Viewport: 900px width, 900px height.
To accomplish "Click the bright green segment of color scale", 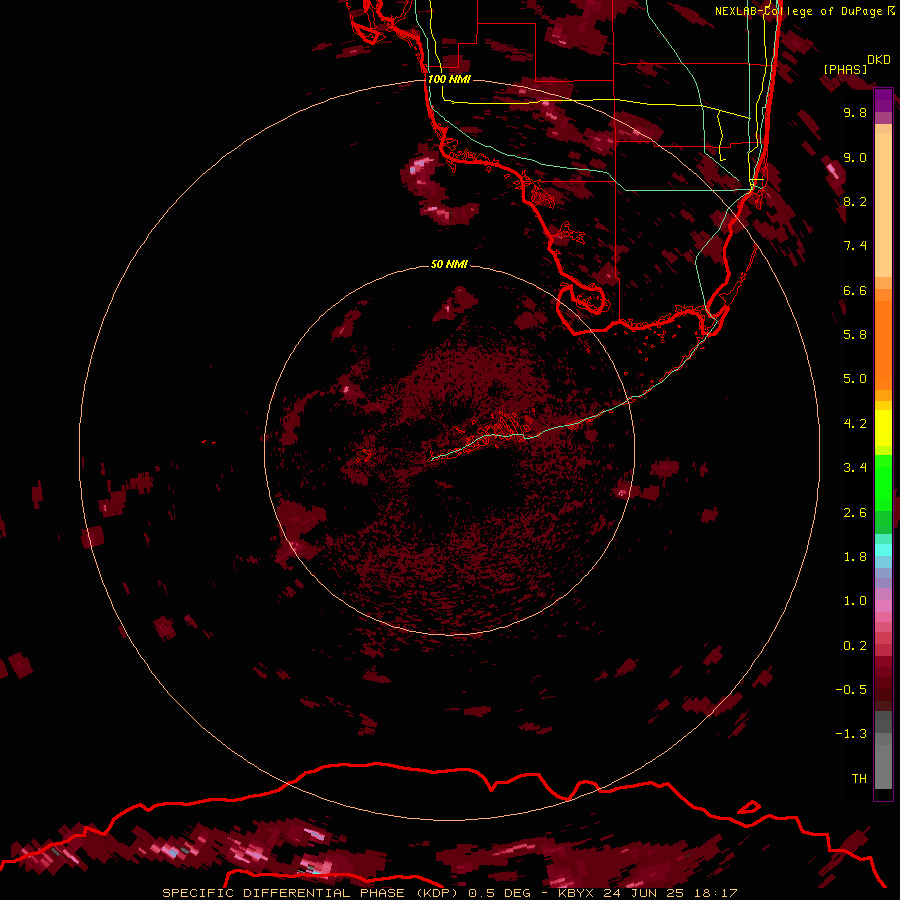I will tap(883, 484).
